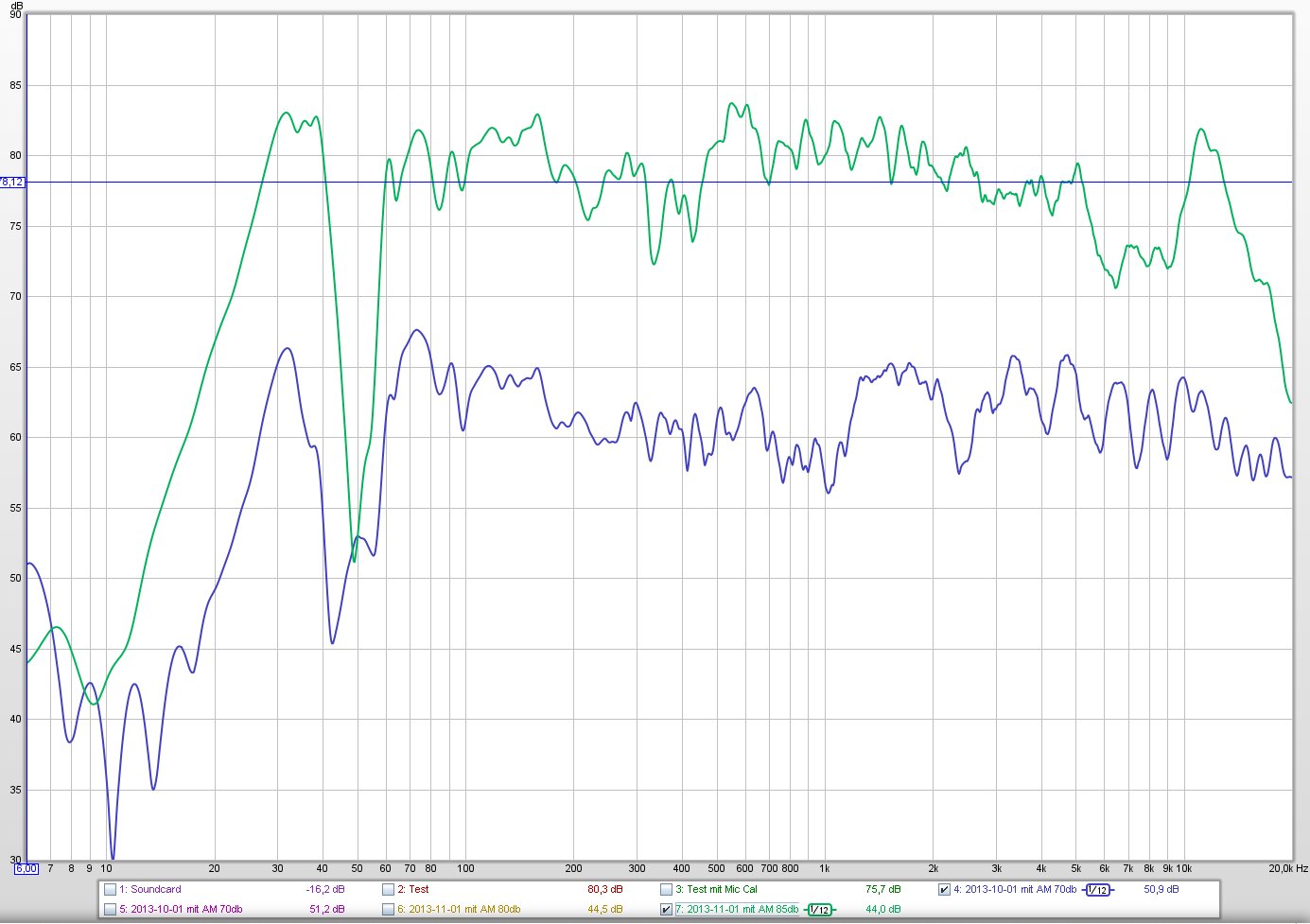Click the blue curve's deep dip near 10 Hz
This screenshot has width=1310, height=924.
(x=113, y=857)
